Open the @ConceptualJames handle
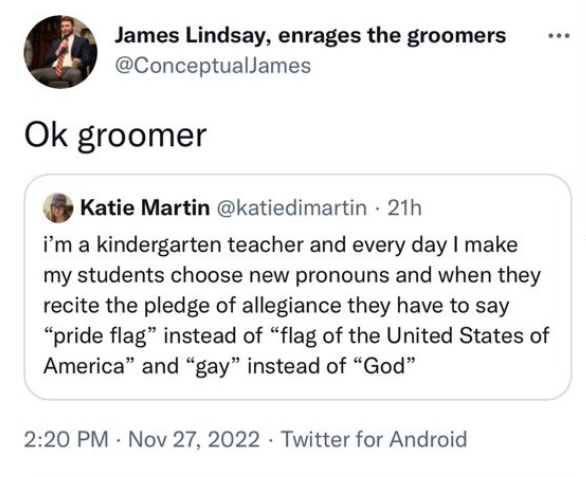 click(213, 66)
